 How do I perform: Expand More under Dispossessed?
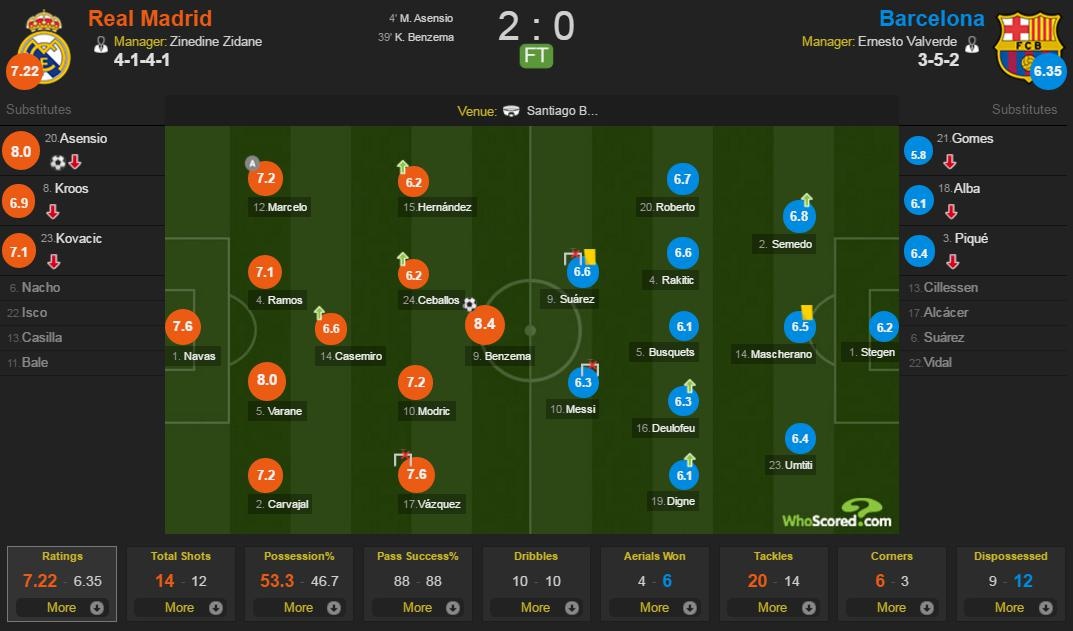pos(1010,607)
